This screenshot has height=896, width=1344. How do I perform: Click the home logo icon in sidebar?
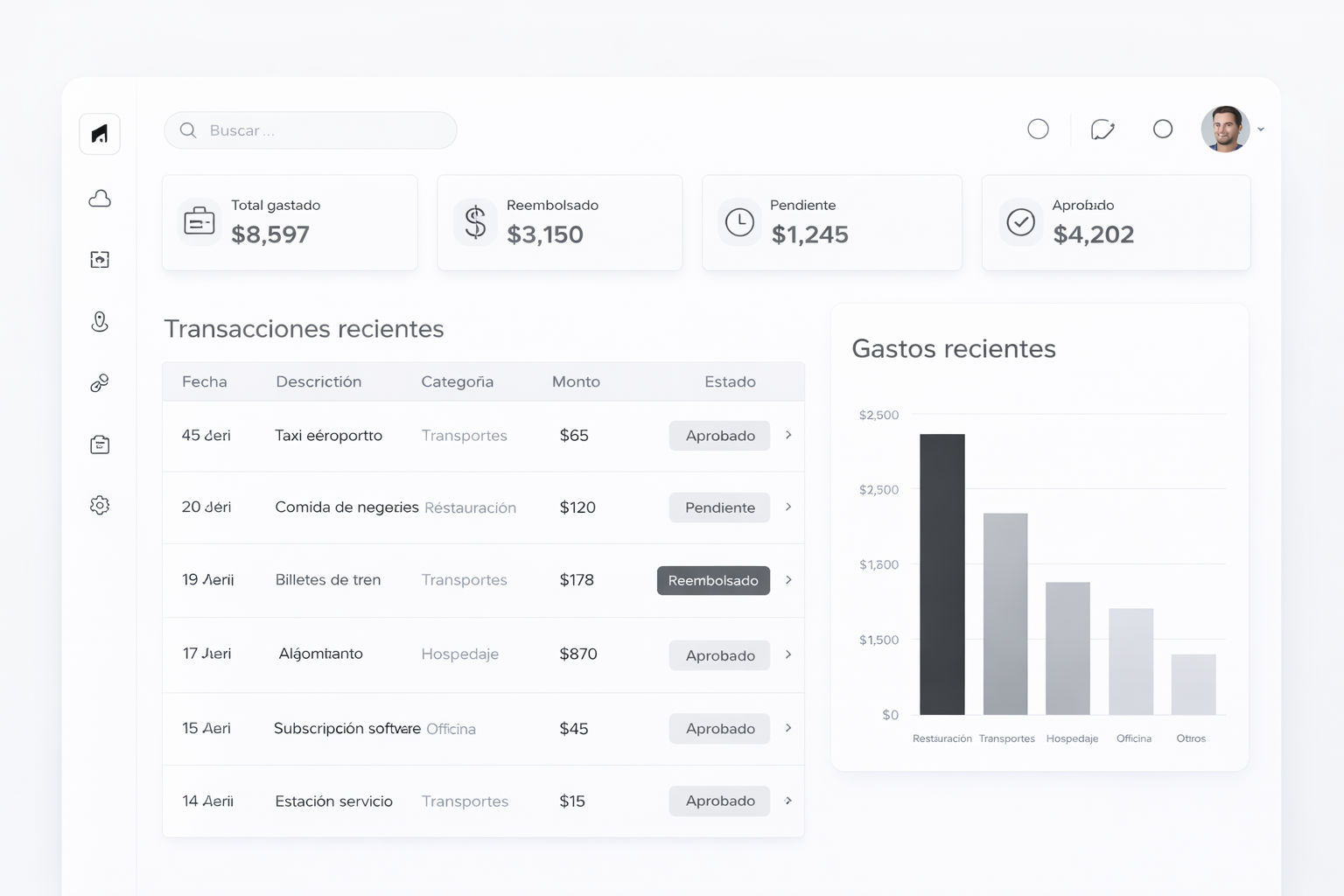click(100, 134)
